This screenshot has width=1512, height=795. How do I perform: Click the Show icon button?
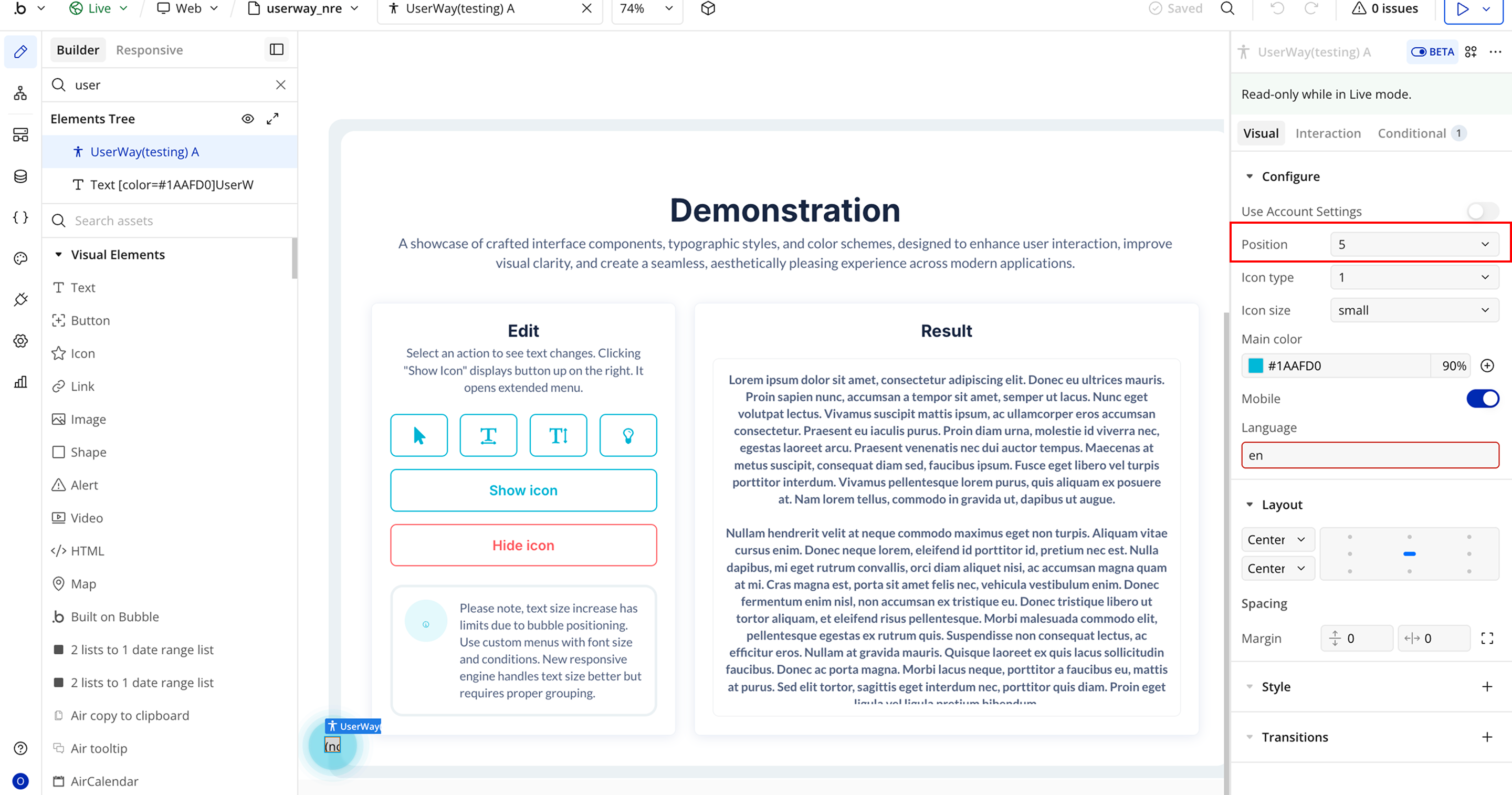pos(523,490)
